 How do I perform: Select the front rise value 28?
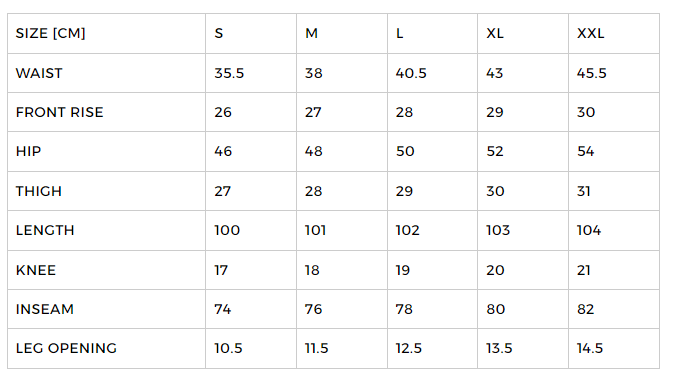(x=404, y=112)
